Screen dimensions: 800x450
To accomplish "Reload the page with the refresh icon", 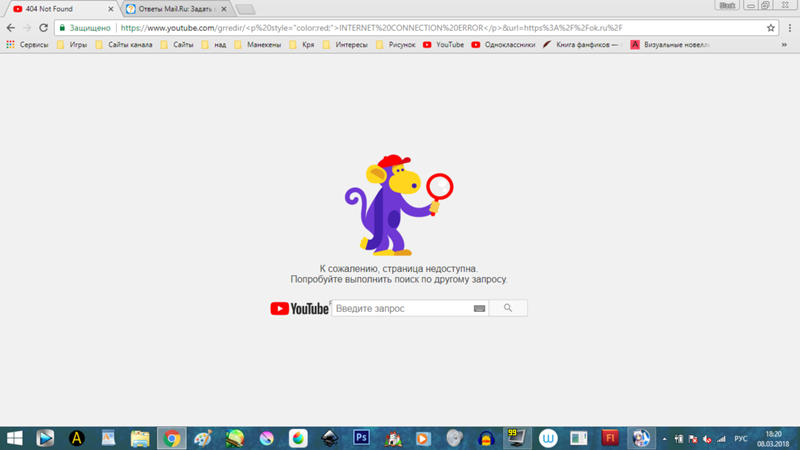I will 43,28.
